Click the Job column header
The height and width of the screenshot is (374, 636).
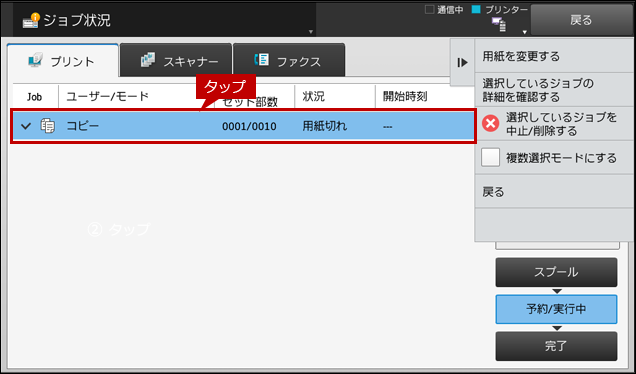point(34,97)
